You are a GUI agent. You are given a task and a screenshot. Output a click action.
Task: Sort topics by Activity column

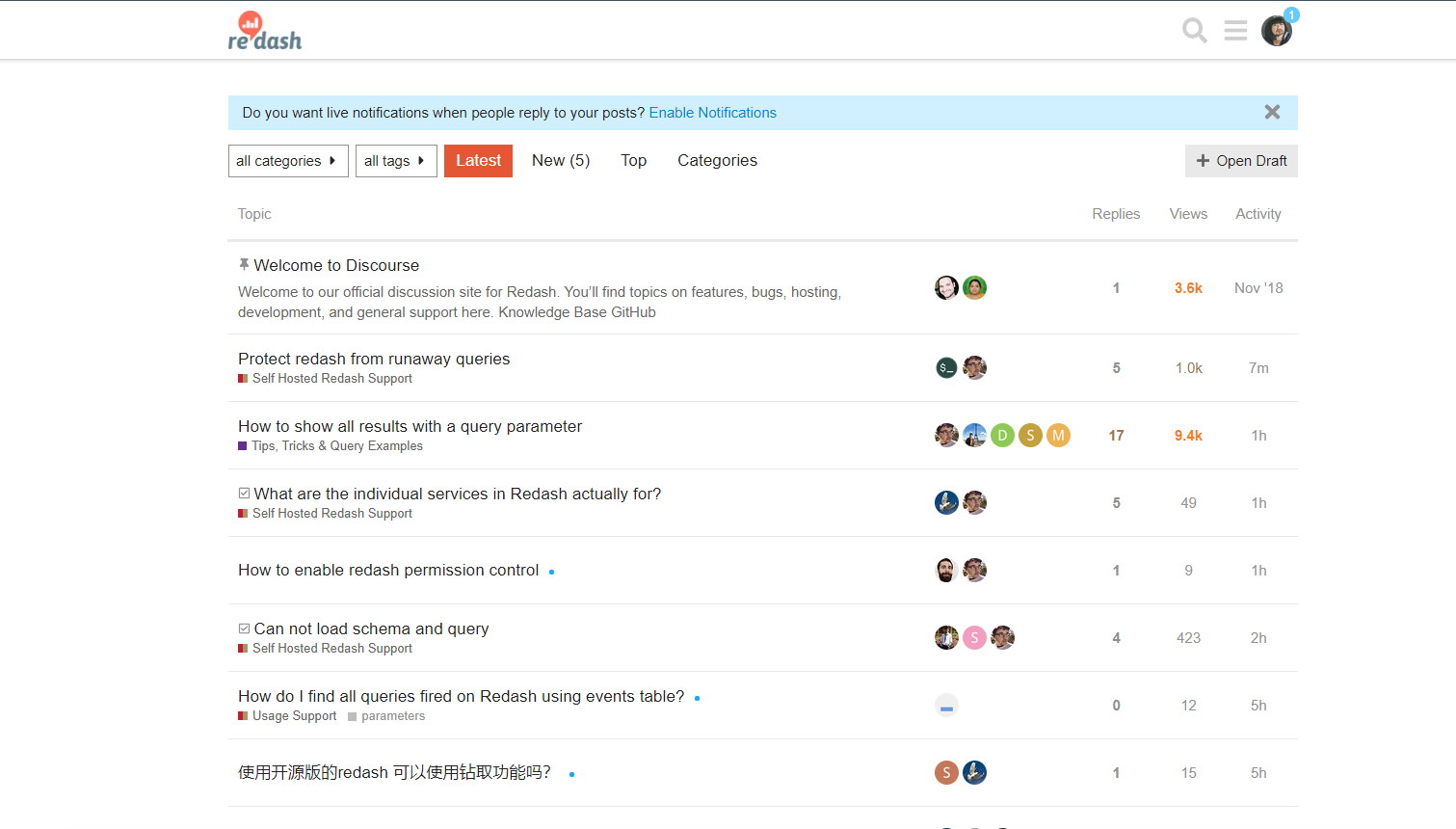coord(1258,214)
